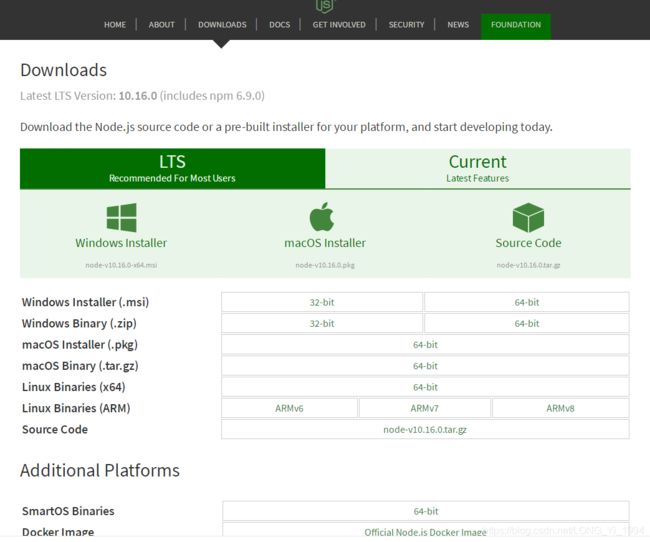The height and width of the screenshot is (542, 650).
Task: Open the NEWS nav item
Action: [x=458, y=24]
